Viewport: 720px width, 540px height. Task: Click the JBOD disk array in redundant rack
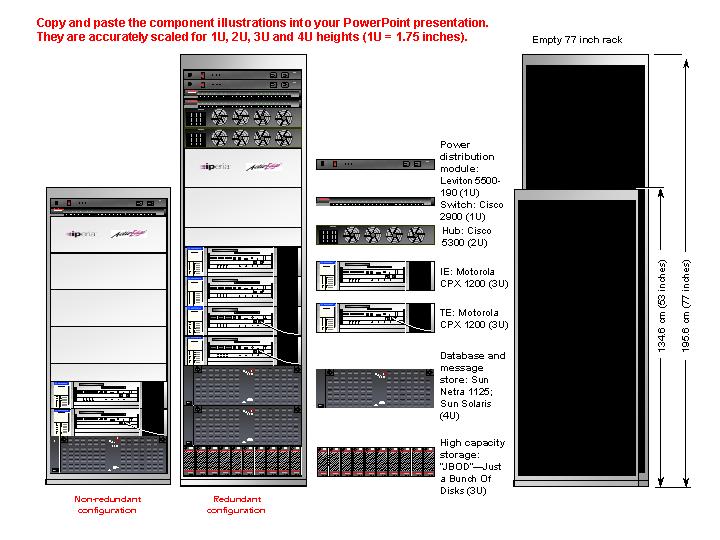[243, 461]
